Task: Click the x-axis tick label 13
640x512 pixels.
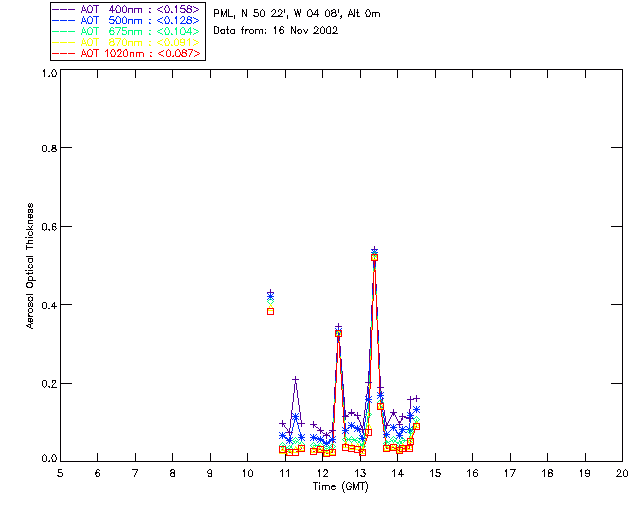Action: tap(360, 473)
